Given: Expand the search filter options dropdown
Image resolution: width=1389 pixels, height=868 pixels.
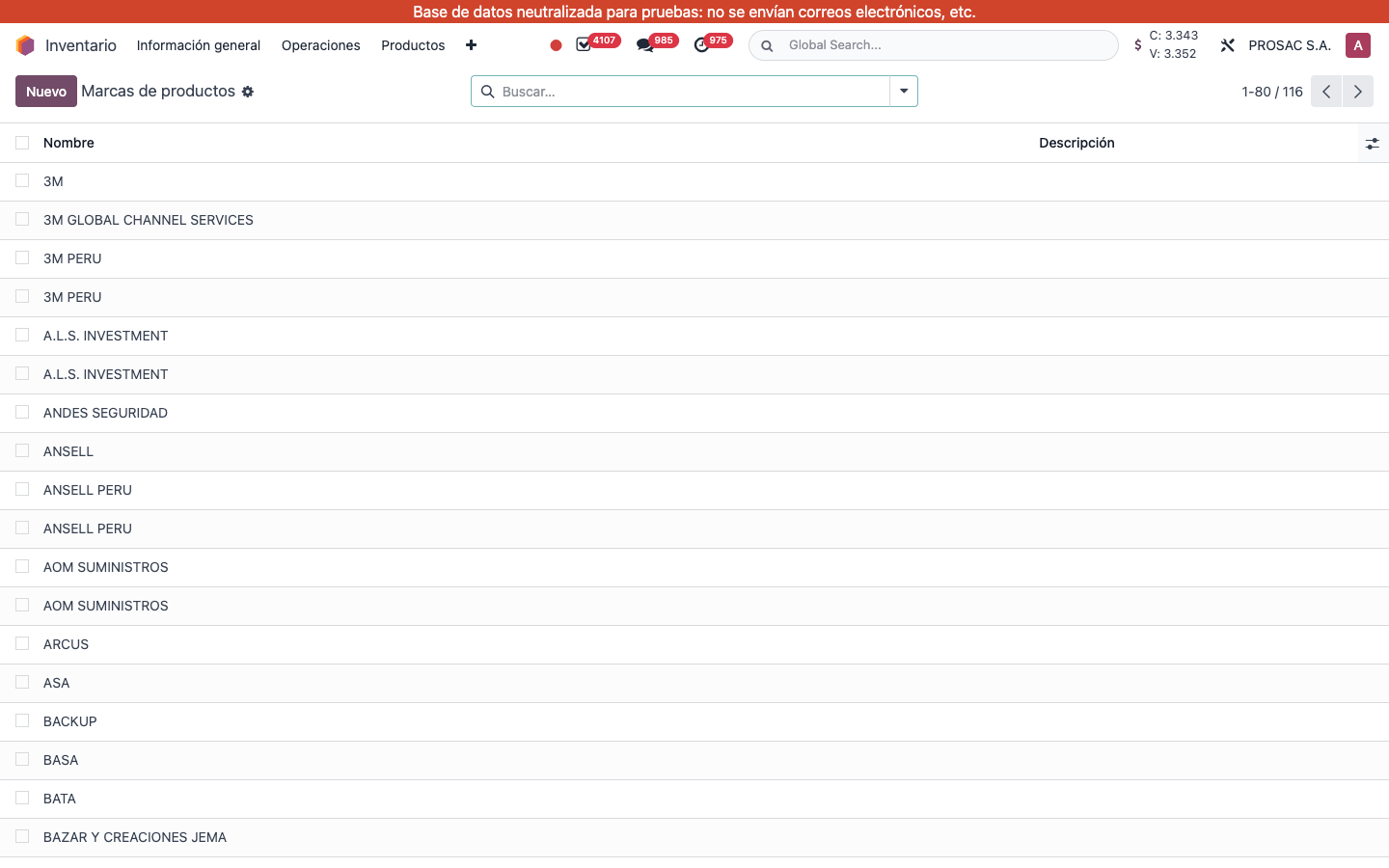Looking at the screenshot, I should point(904,92).
